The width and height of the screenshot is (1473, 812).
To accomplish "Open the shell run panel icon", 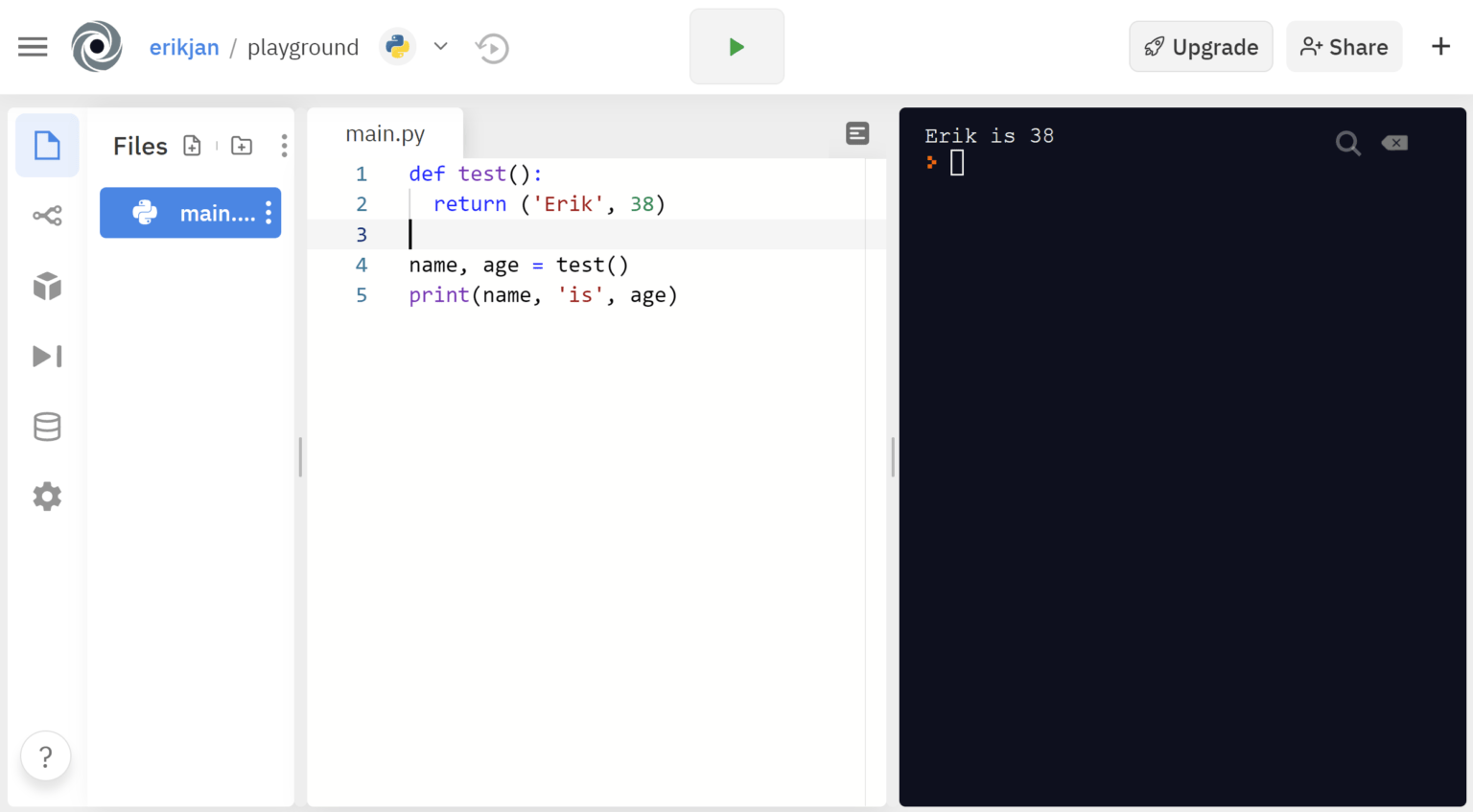I will pos(46,356).
